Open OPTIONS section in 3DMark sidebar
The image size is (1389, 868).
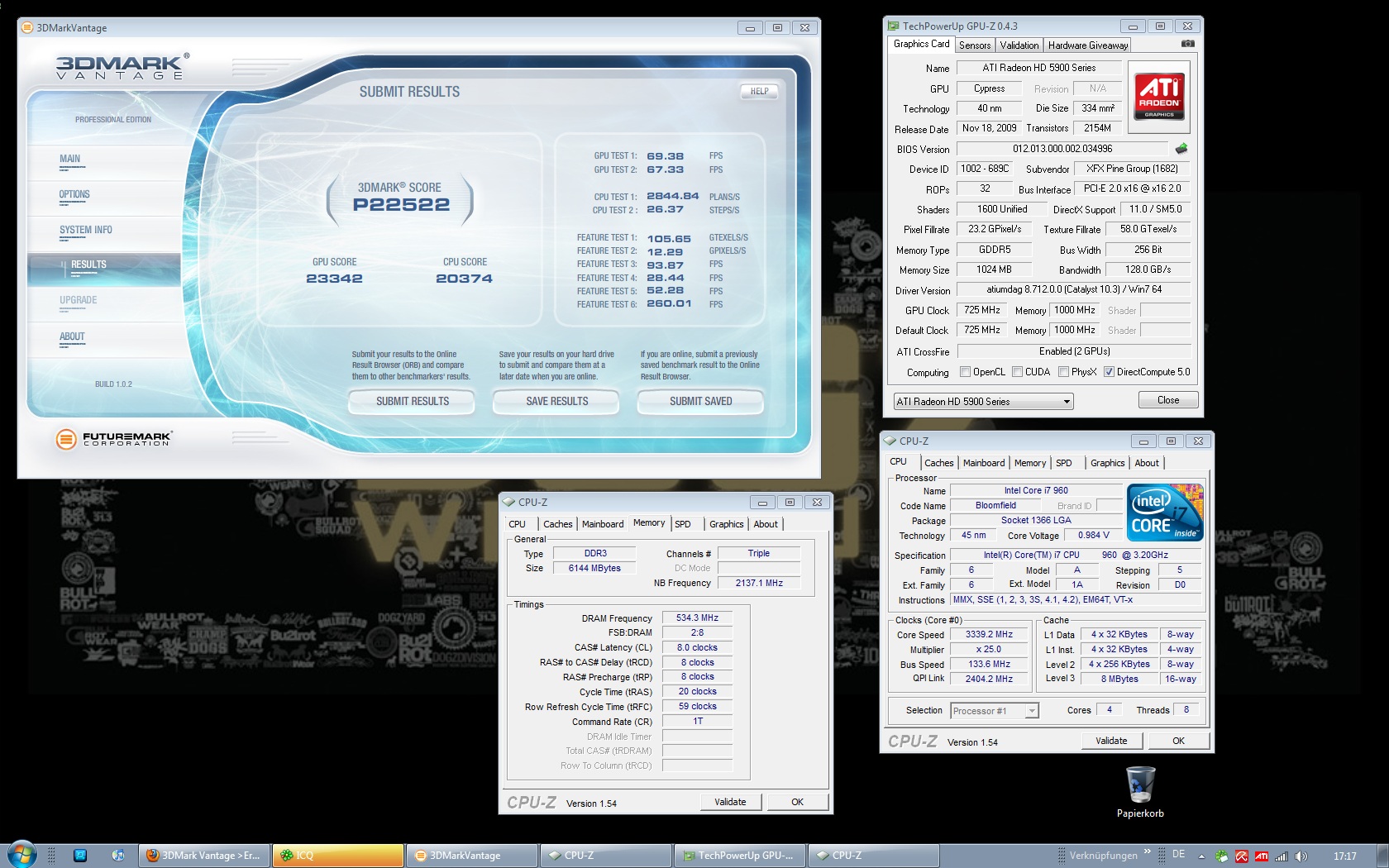point(74,195)
